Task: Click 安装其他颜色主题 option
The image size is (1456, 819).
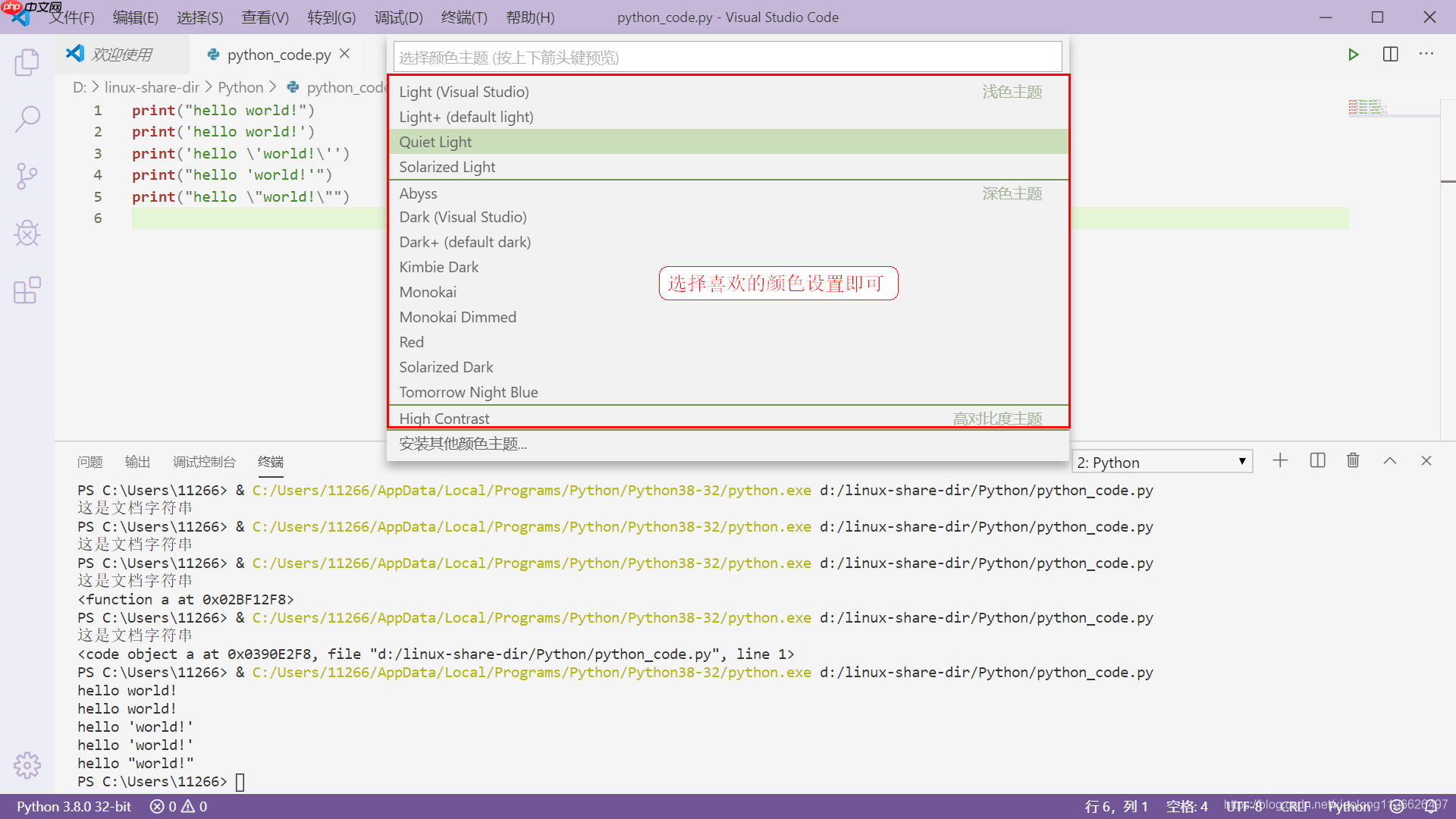Action: 463,444
